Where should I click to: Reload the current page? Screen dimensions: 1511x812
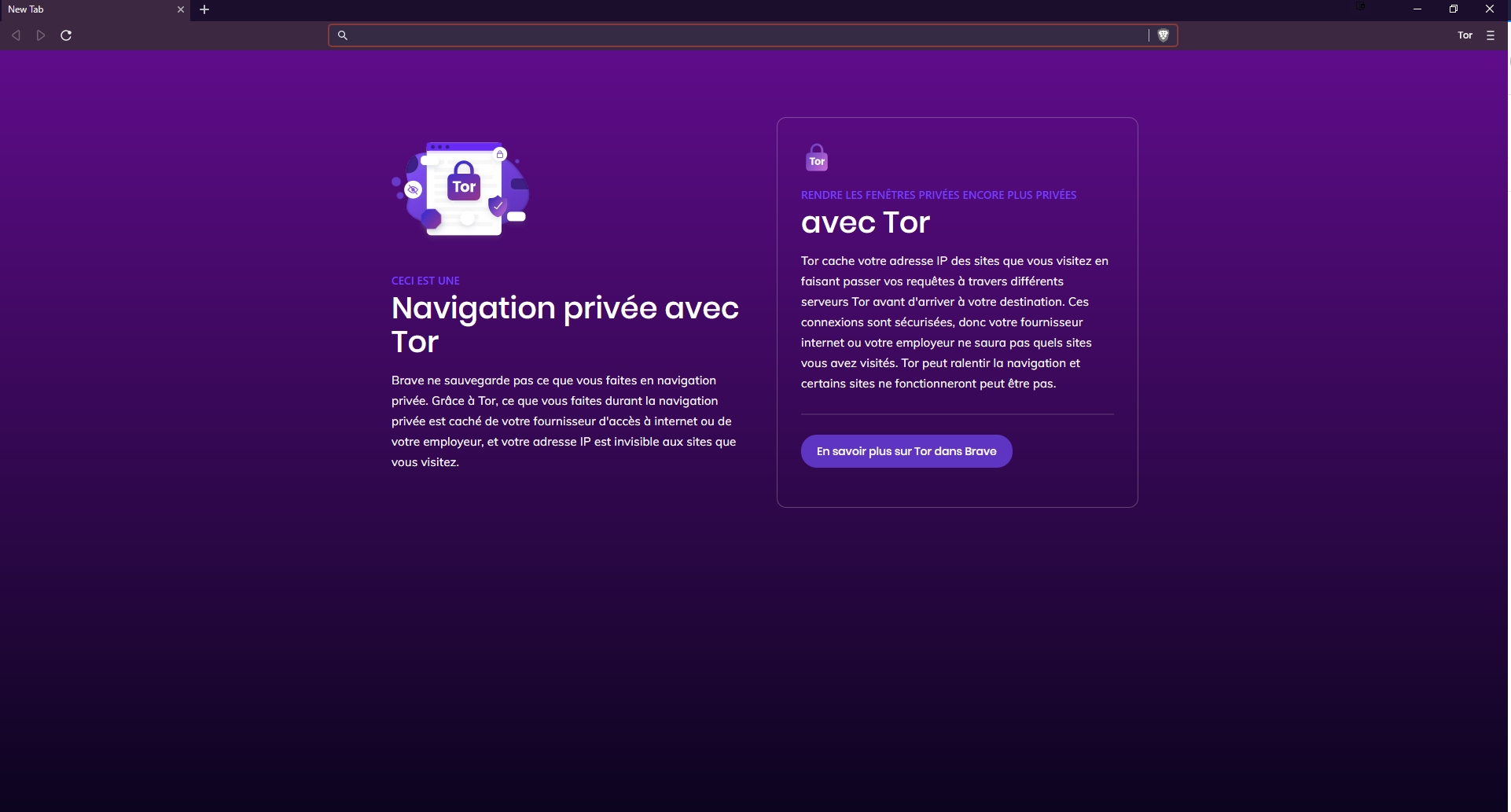(67, 35)
